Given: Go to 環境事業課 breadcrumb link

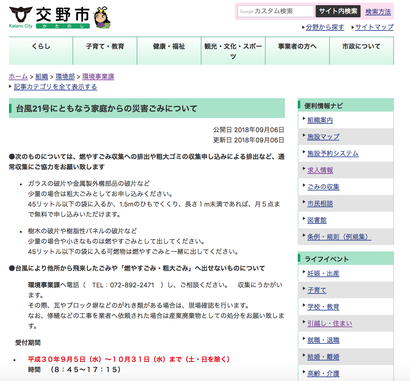Looking at the screenshot, I should (98, 77).
